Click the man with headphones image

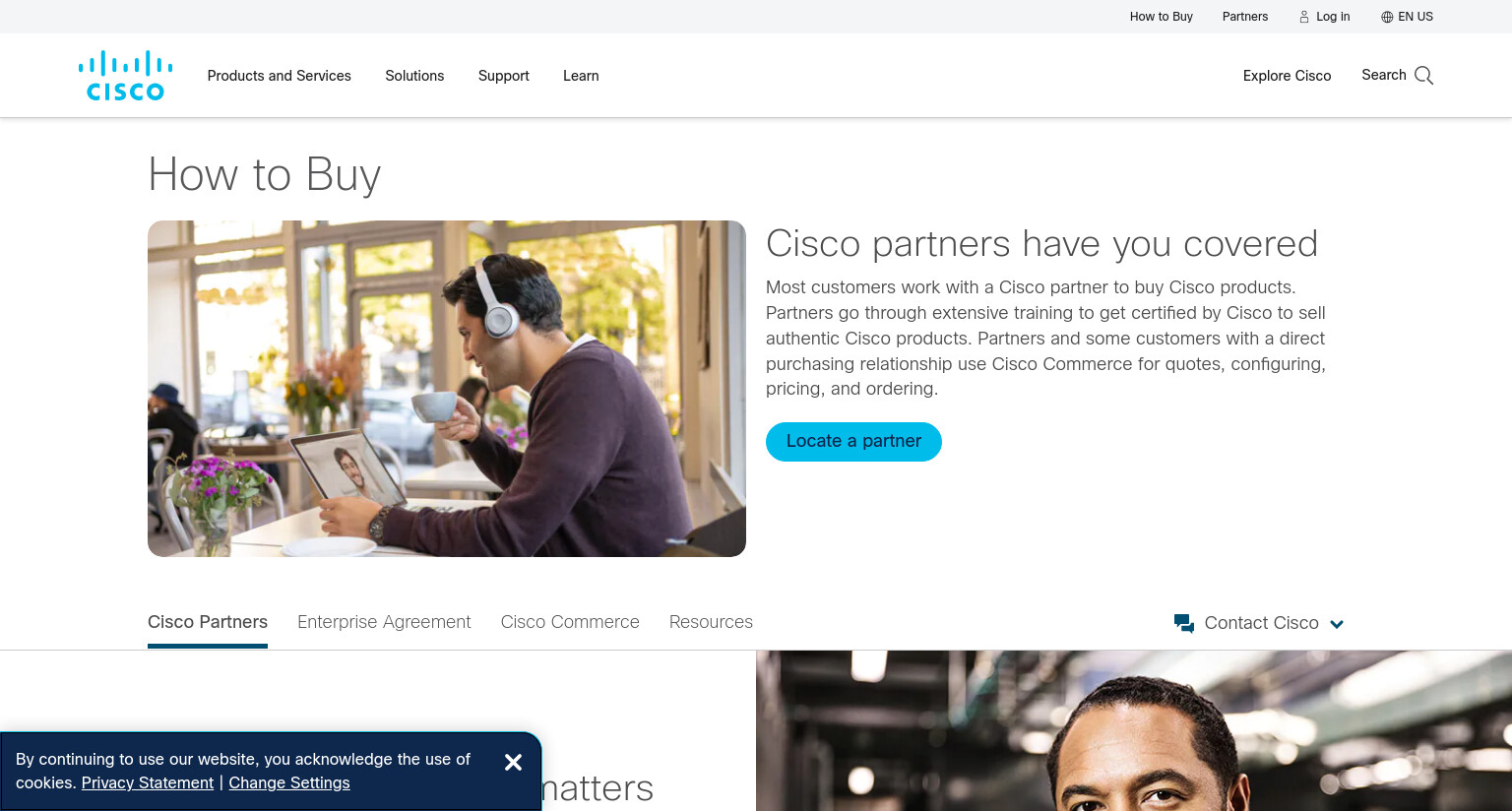click(x=447, y=389)
